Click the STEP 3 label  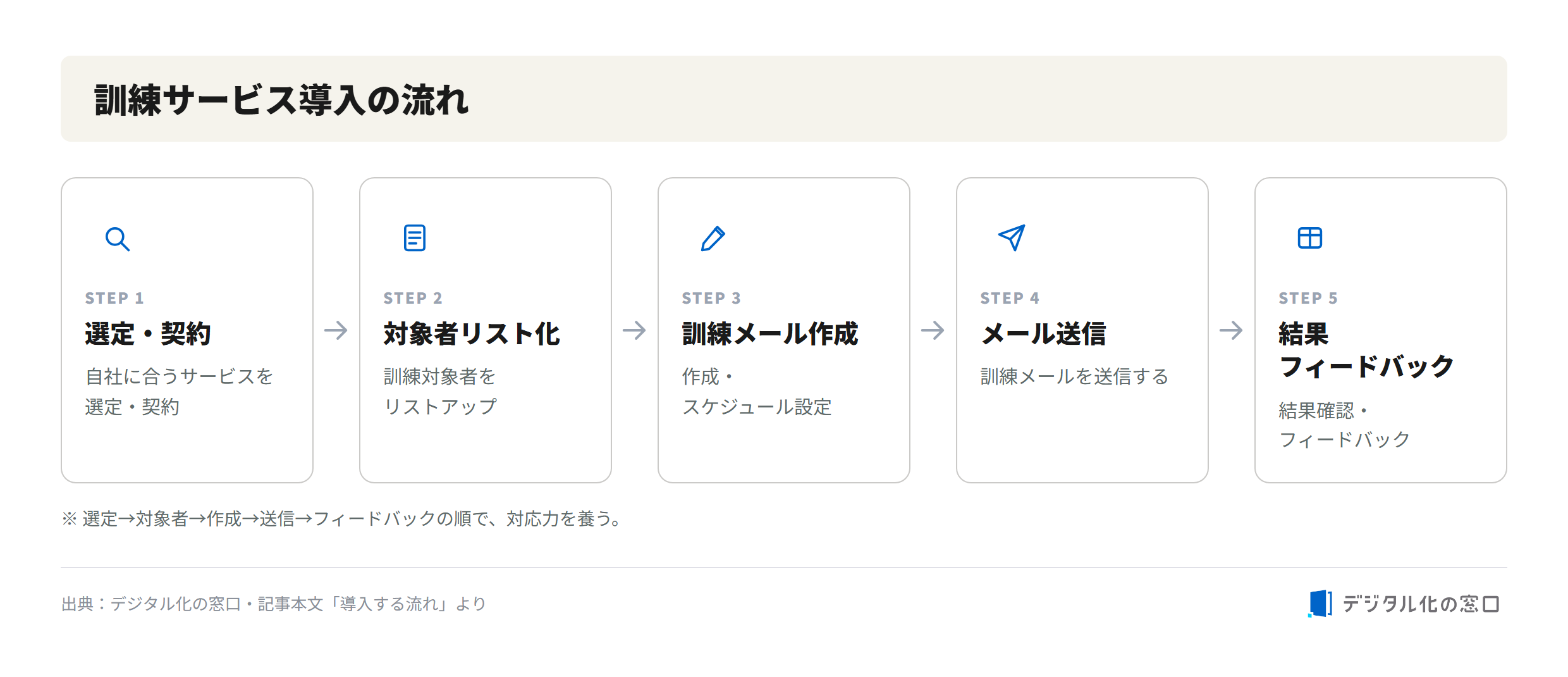pyautogui.click(x=711, y=298)
